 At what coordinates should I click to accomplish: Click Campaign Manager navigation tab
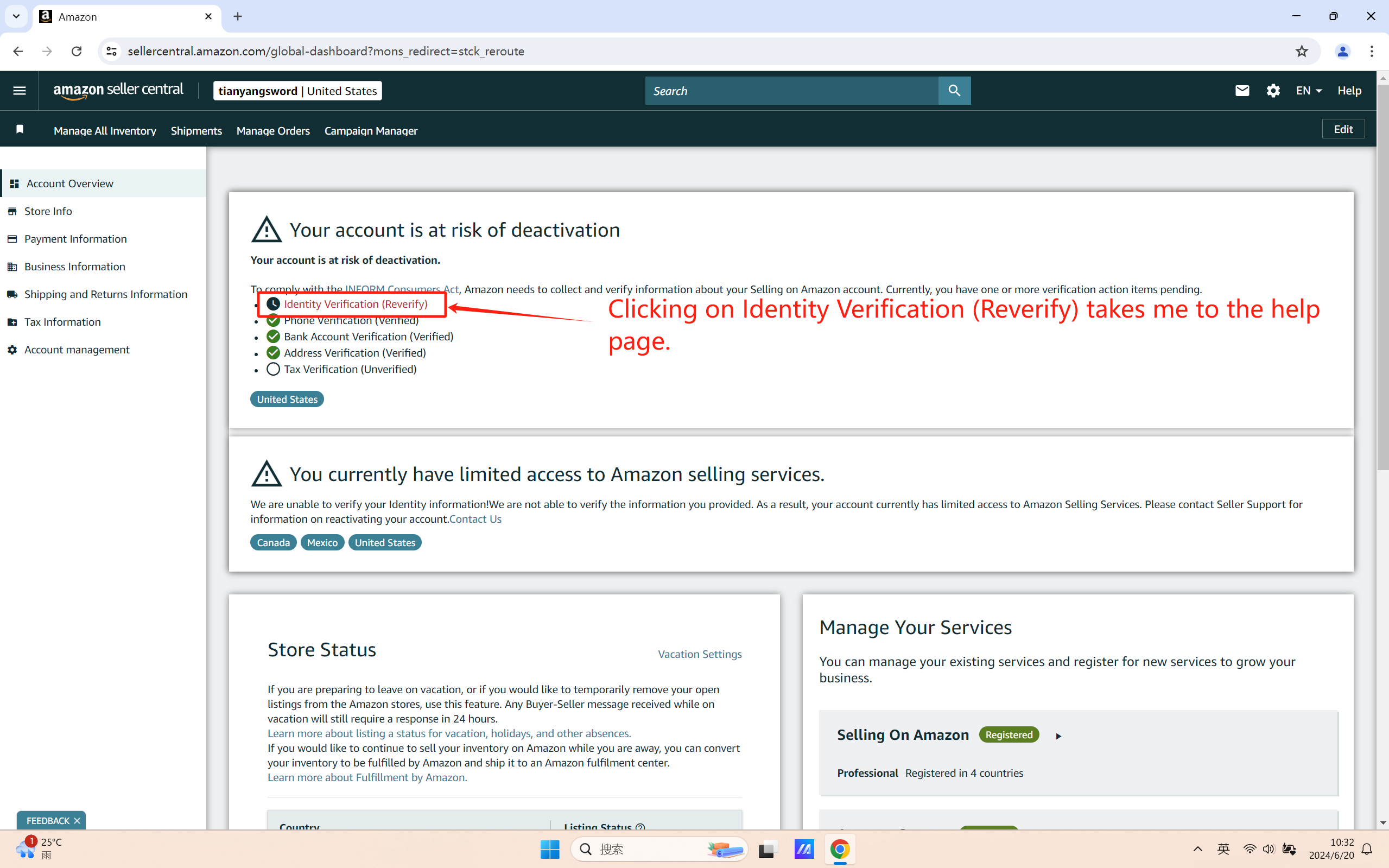371,131
